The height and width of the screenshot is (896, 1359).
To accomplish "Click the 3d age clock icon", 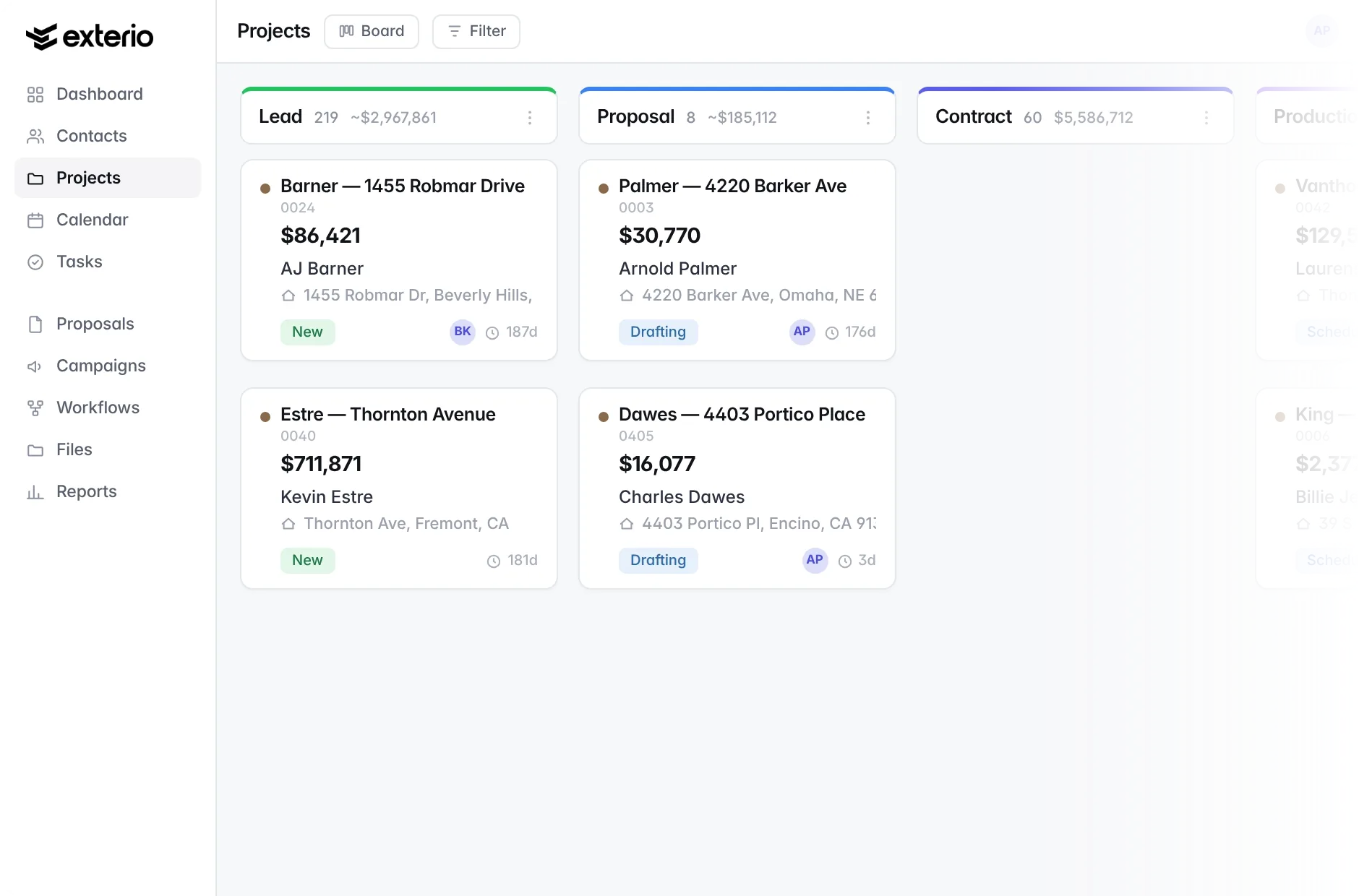I will click(x=845, y=561).
